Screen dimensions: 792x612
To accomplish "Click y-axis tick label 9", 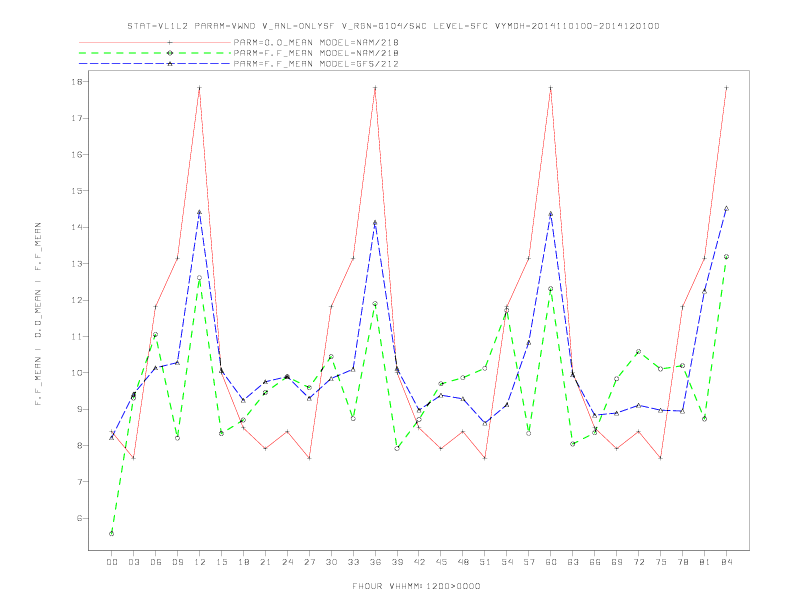I will [79, 409].
